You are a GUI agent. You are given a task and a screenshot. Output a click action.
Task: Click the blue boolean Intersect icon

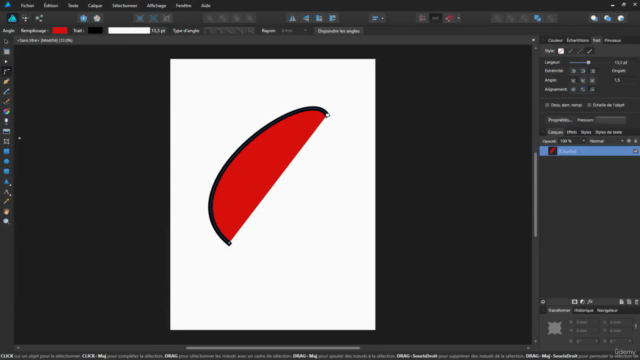(x=538, y=18)
